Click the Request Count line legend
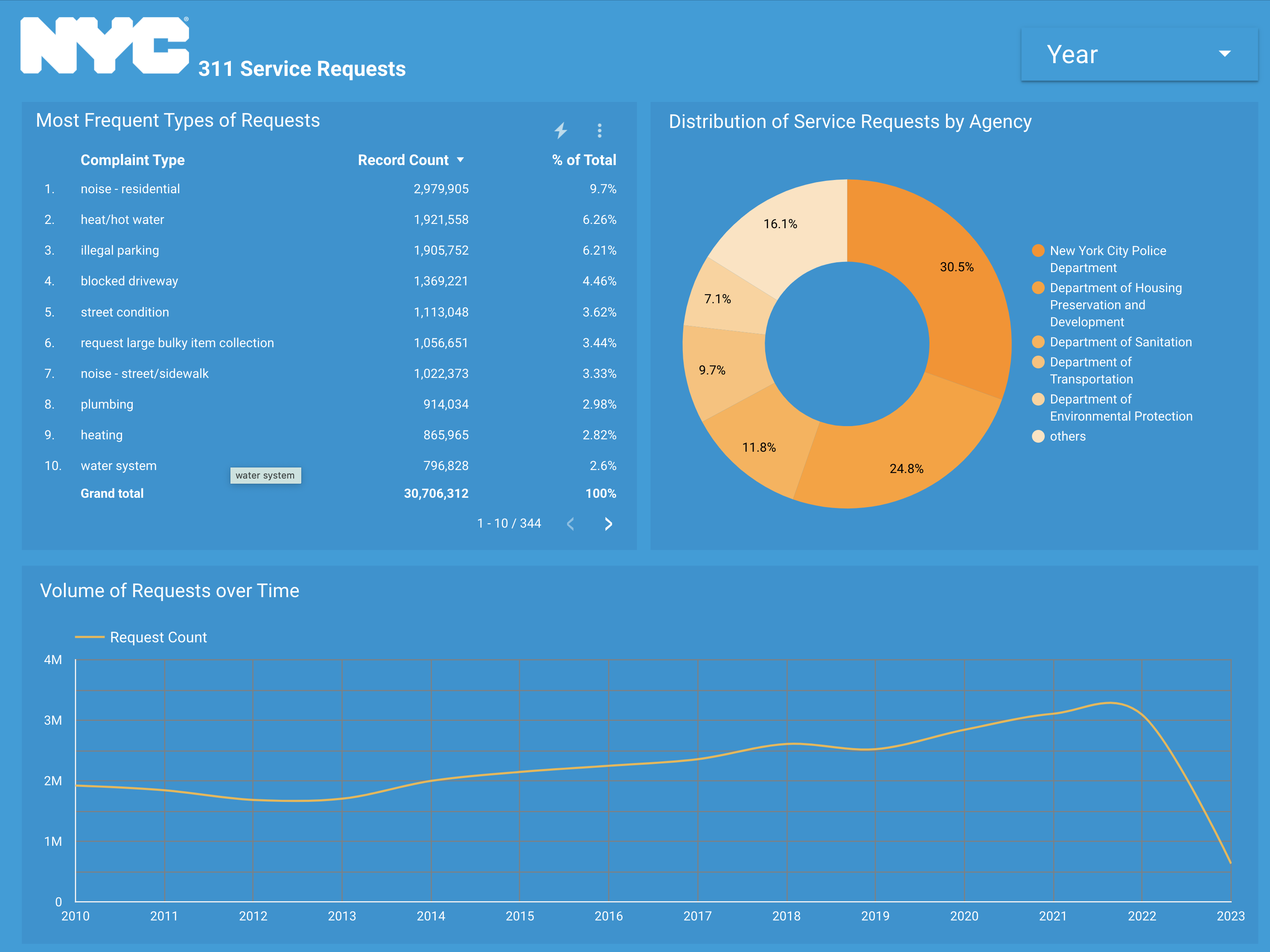1270x952 pixels. click(x=141, y=637)
